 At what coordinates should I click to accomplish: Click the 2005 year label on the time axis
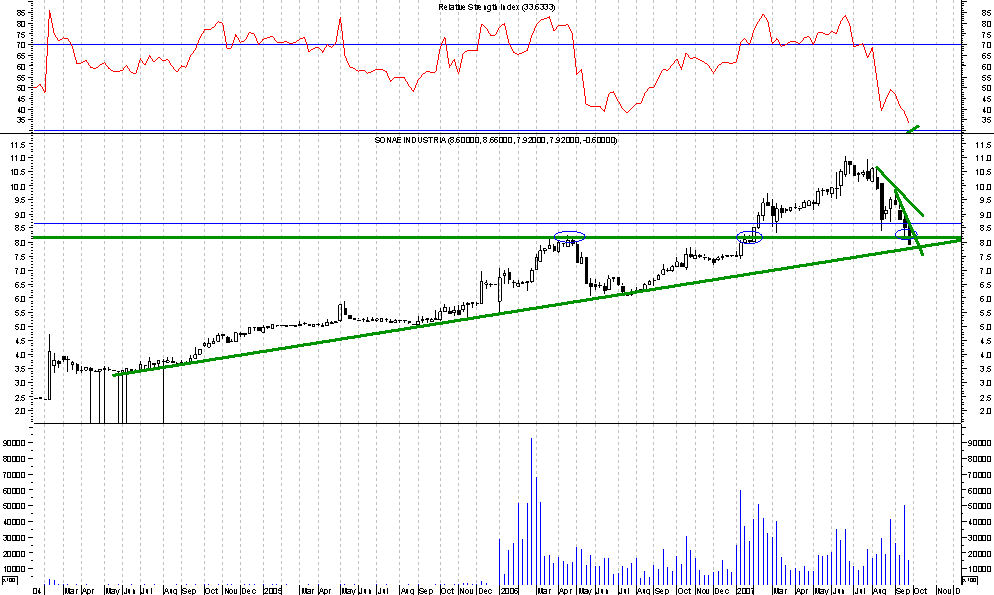273,591
